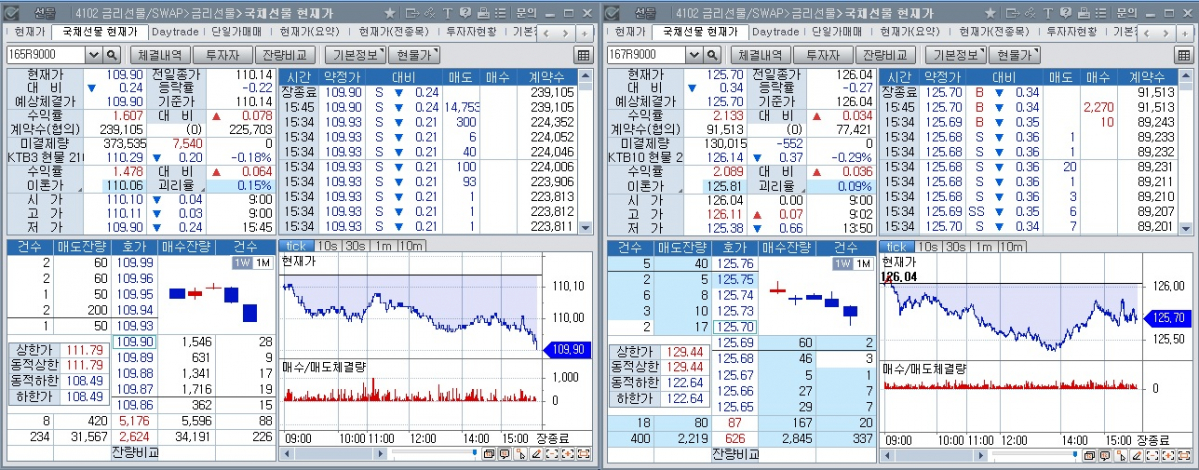Expand the 현물가 dropdown in left window

click(x=414, y=54)
